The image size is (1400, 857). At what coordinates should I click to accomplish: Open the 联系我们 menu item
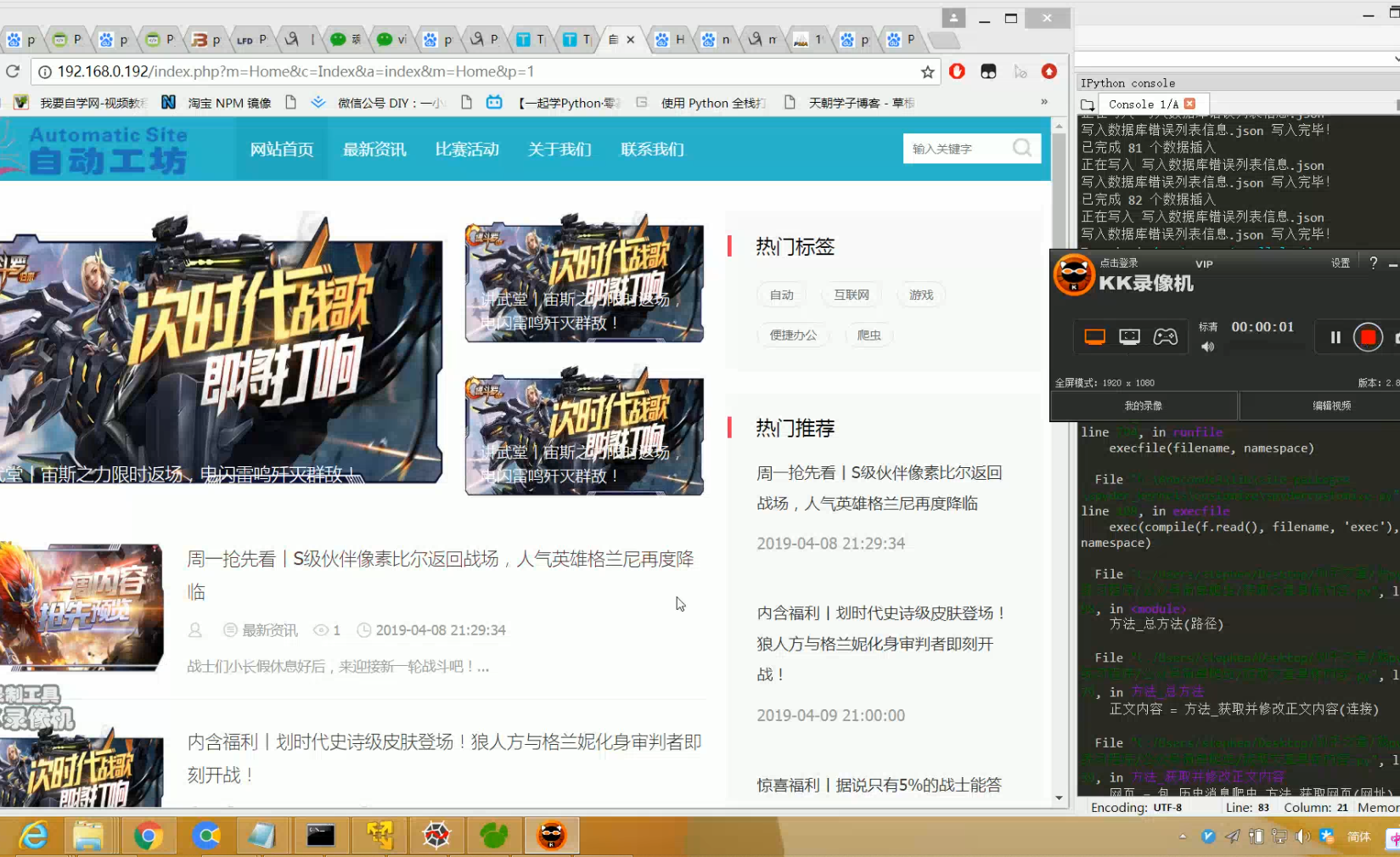tap(652, 149)
